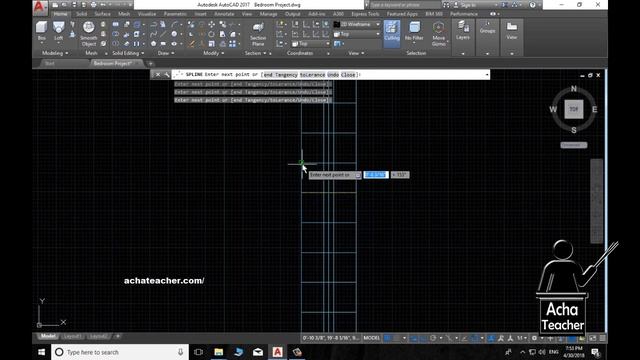
Task: Click the ViewCube TOP face
Action: tap(573, 109)
